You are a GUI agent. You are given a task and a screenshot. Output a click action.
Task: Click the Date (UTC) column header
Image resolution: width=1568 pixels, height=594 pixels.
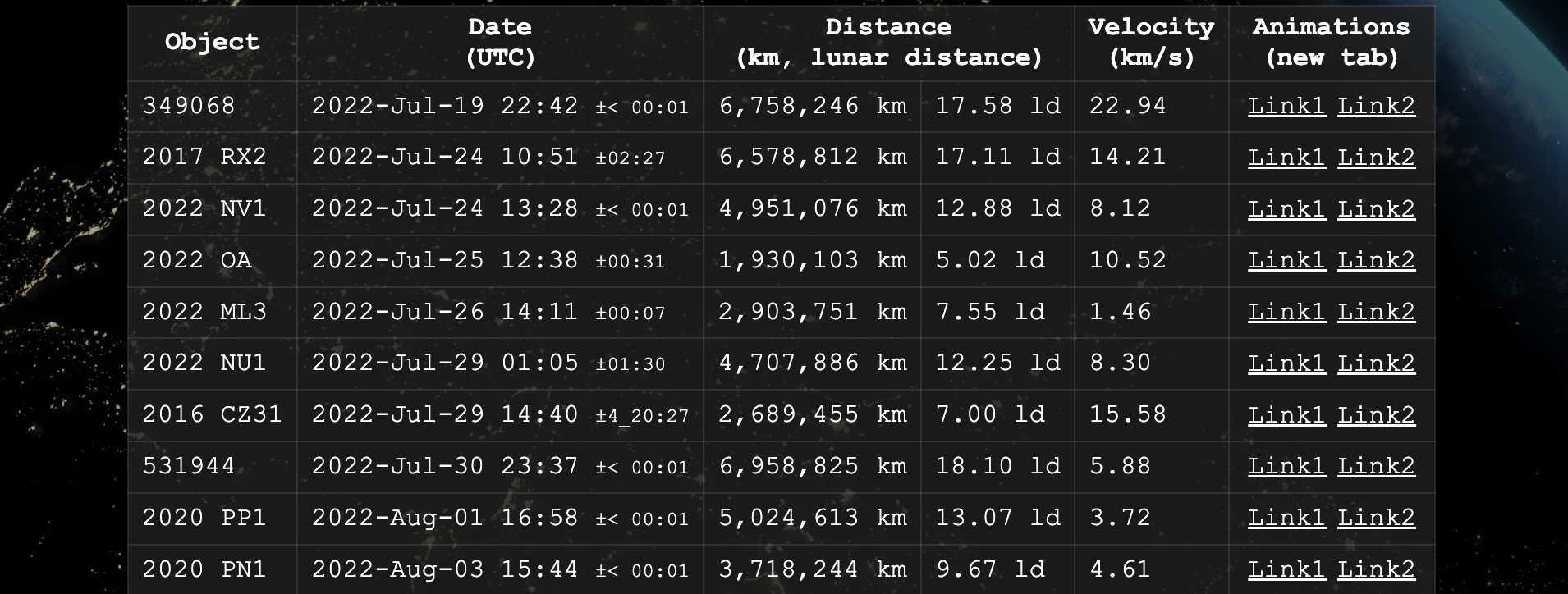(x=500, y=42)
